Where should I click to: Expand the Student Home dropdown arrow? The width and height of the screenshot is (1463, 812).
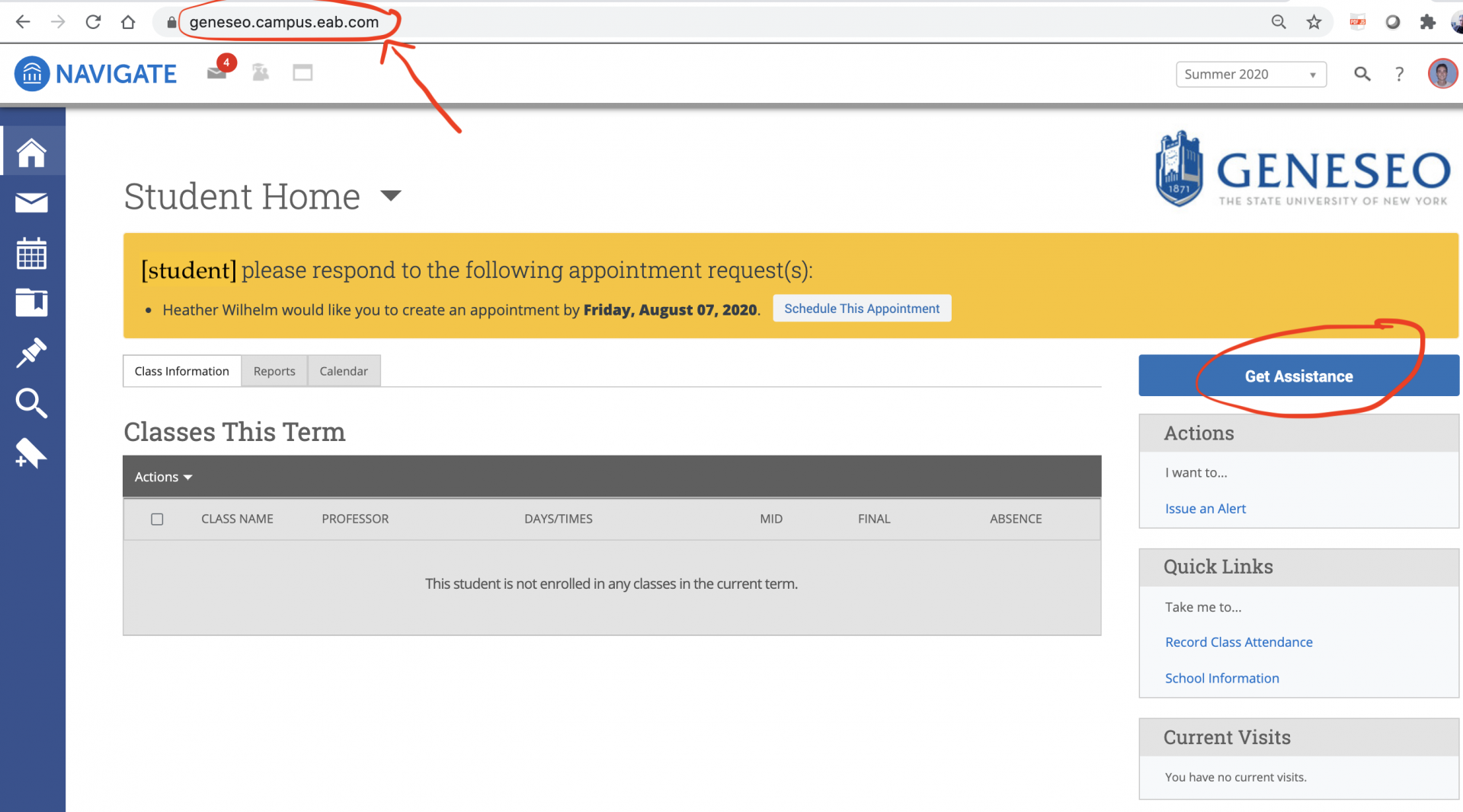click(x=391, y=196)
